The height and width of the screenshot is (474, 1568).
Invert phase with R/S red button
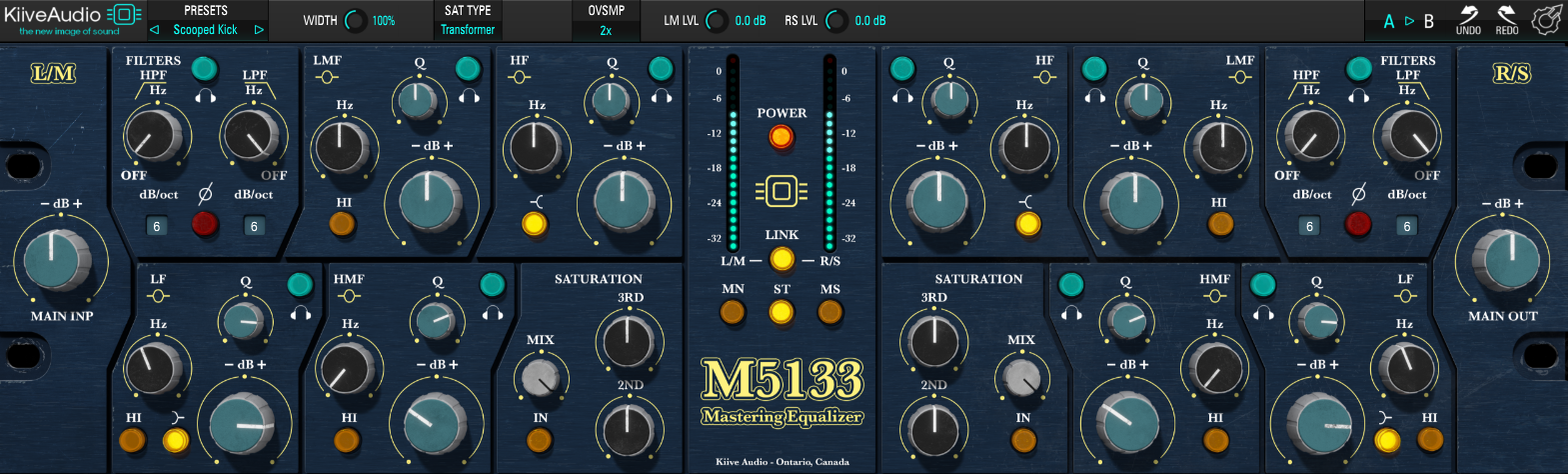[x=1357, y=224]
